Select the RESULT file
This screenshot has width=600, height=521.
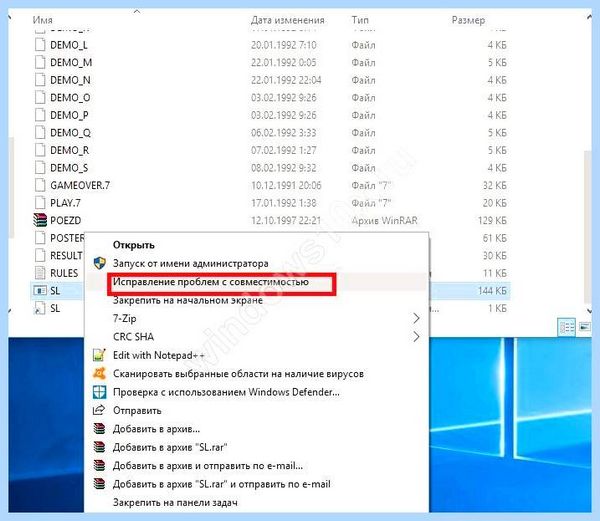(66, 256)
